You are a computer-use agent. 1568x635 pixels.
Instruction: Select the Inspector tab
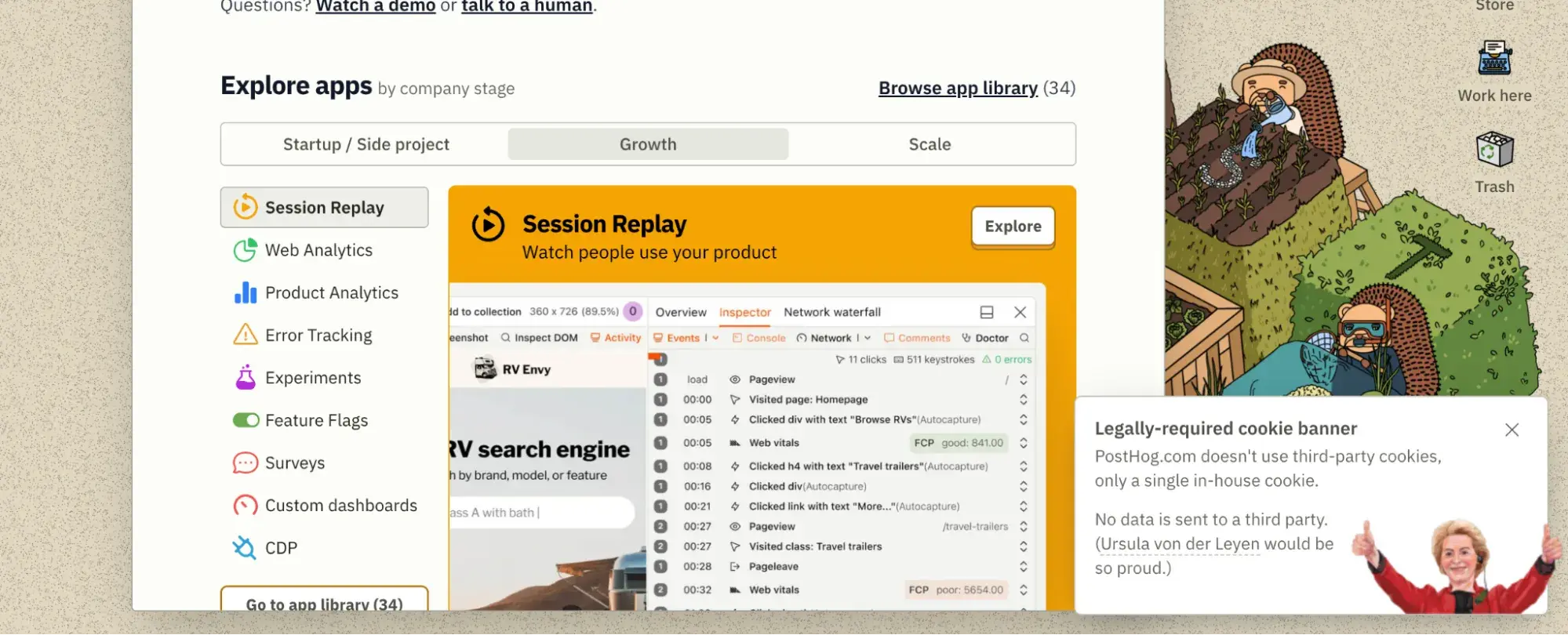pyautogui.click(x=745, y=312)
